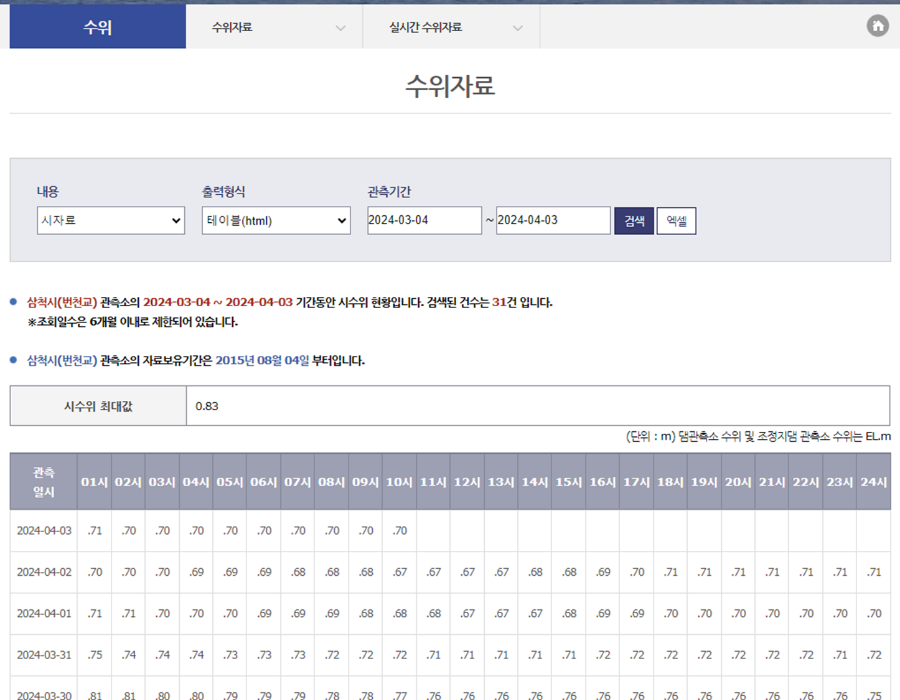Image resolution: width=900 pixels, height=700 pixels.
Task: Click the 24시 column header
Action: (x=873, y=481)
